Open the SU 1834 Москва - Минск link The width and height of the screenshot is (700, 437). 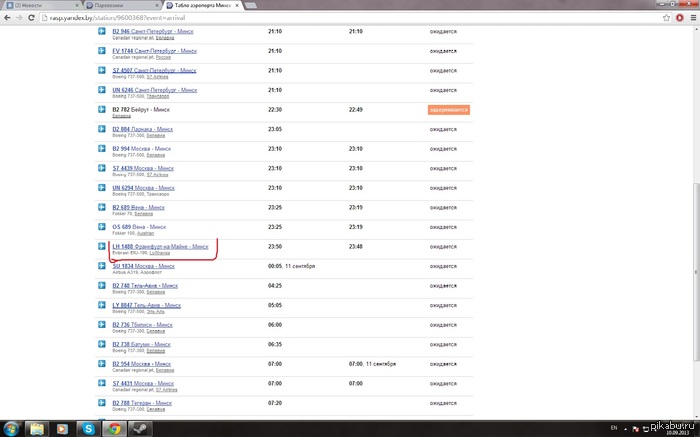[x=143, y=266]
